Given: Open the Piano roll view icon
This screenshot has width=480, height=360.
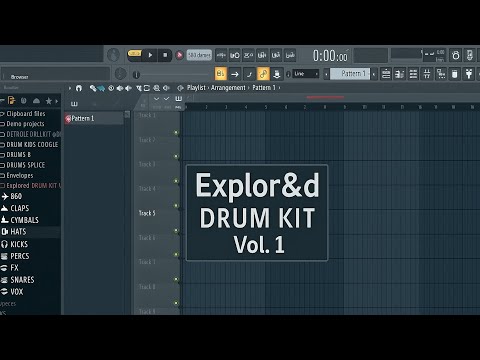Looking at the screenshot, I should 399,74.
